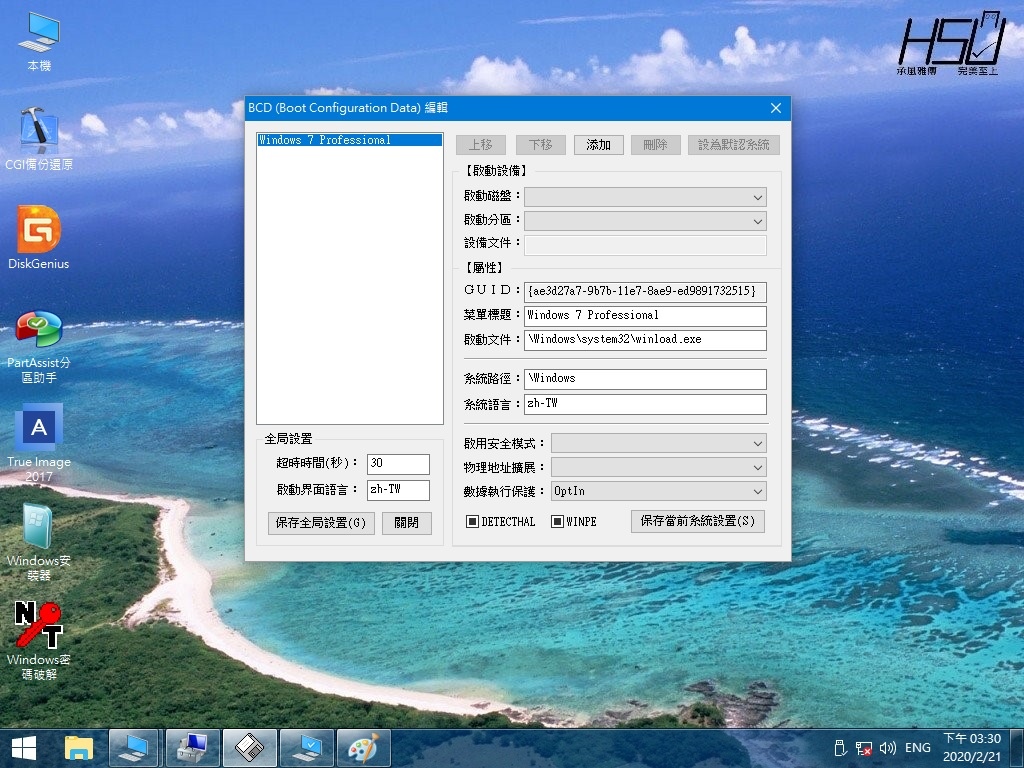Click the 添加 button

599,145
